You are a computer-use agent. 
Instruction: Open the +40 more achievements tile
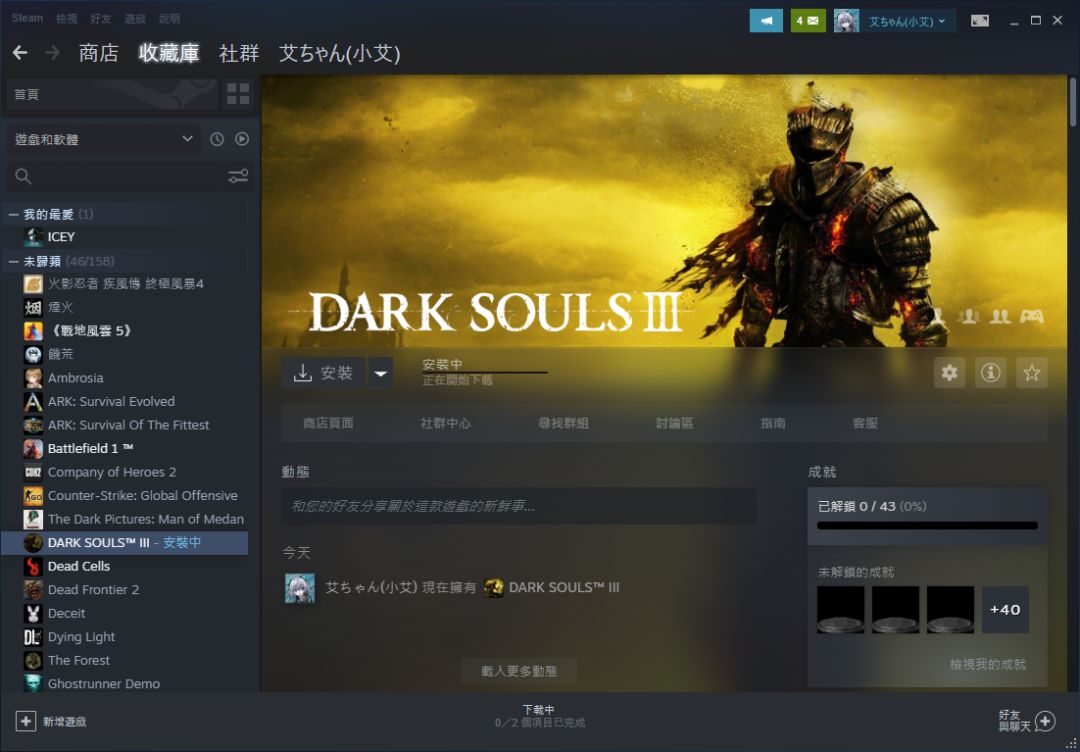[x=1005, y=609]
